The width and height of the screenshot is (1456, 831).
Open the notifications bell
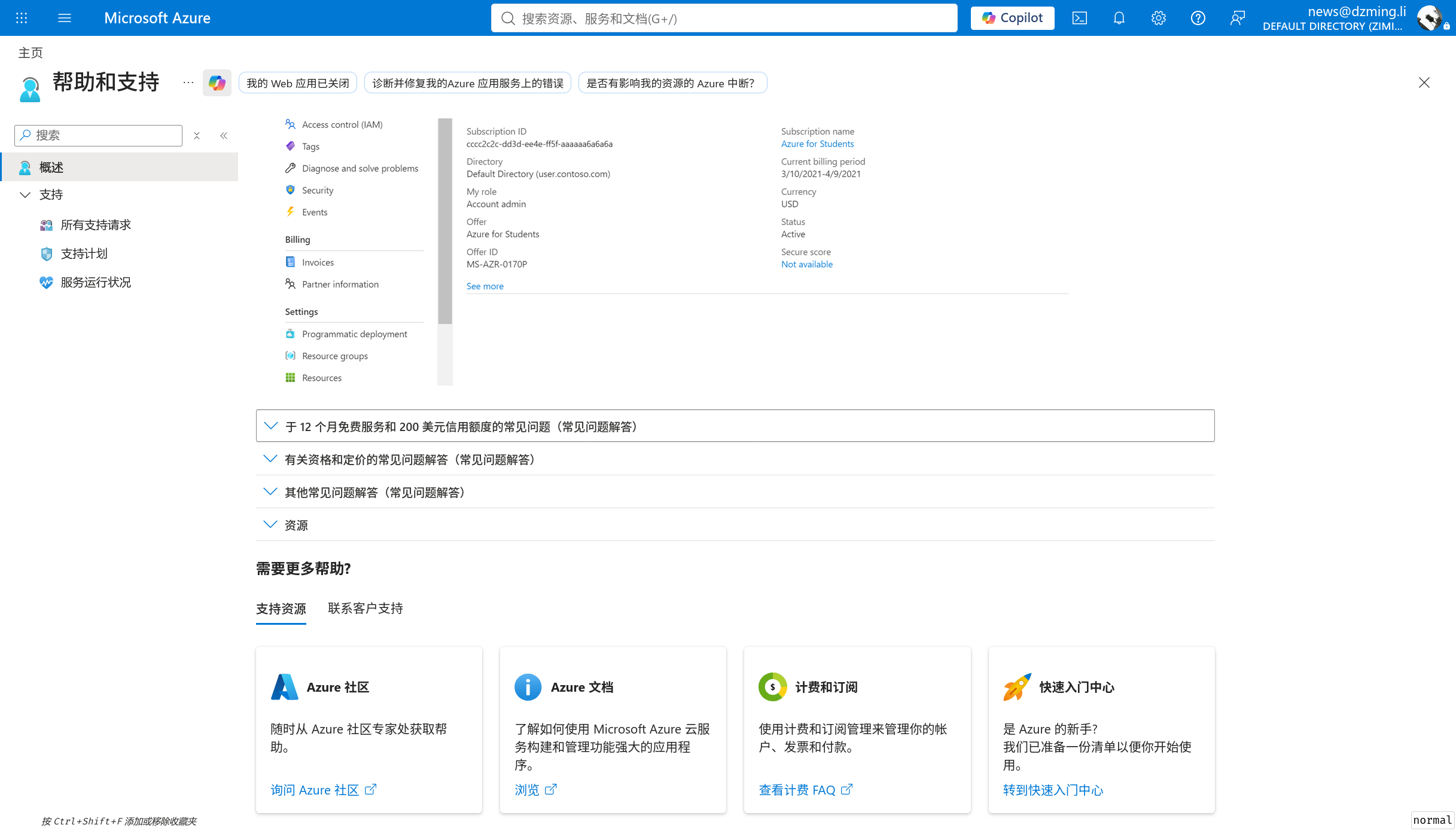(x=1119, y=18)
